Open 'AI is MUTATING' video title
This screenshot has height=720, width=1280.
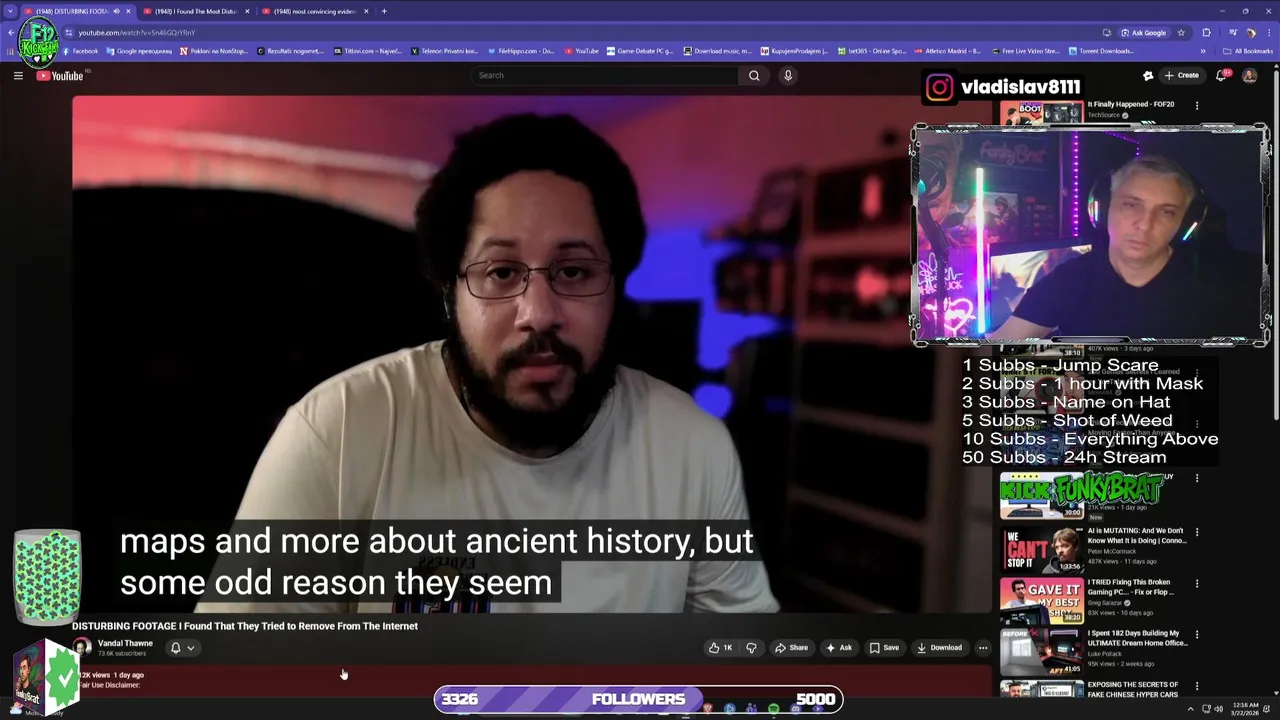(1136, 536)
